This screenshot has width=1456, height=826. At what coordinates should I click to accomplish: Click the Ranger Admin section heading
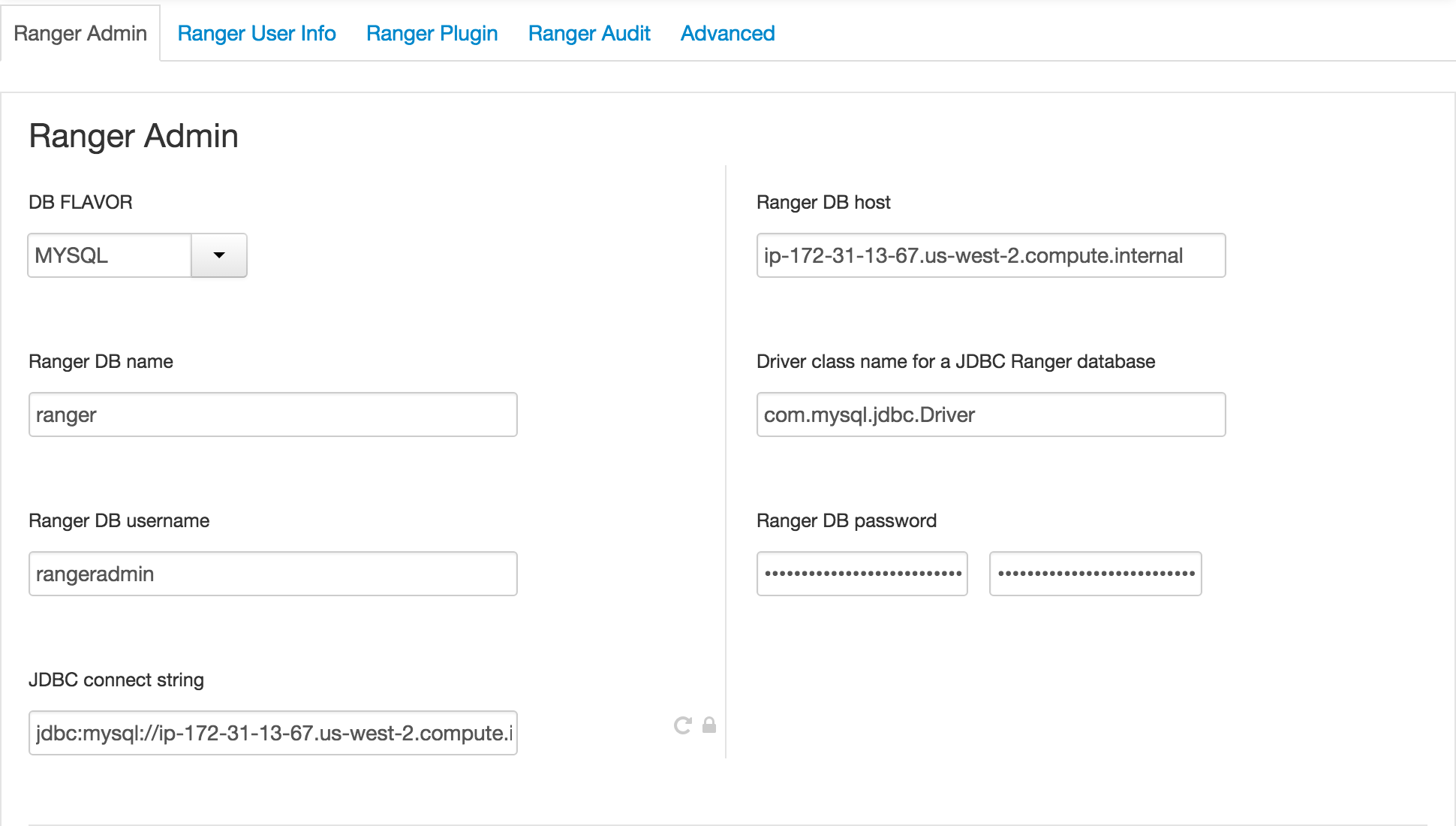[x=134, y=136]
